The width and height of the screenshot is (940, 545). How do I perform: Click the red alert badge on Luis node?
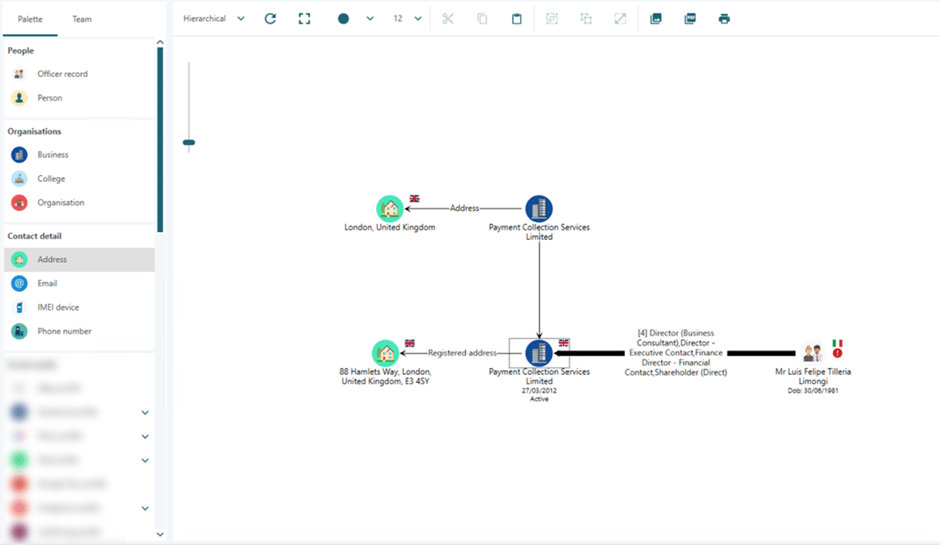pos(837,353)
